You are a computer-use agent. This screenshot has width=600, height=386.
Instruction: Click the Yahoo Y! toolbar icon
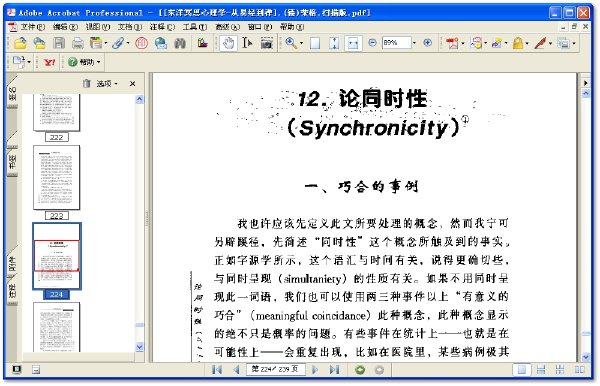49,62
